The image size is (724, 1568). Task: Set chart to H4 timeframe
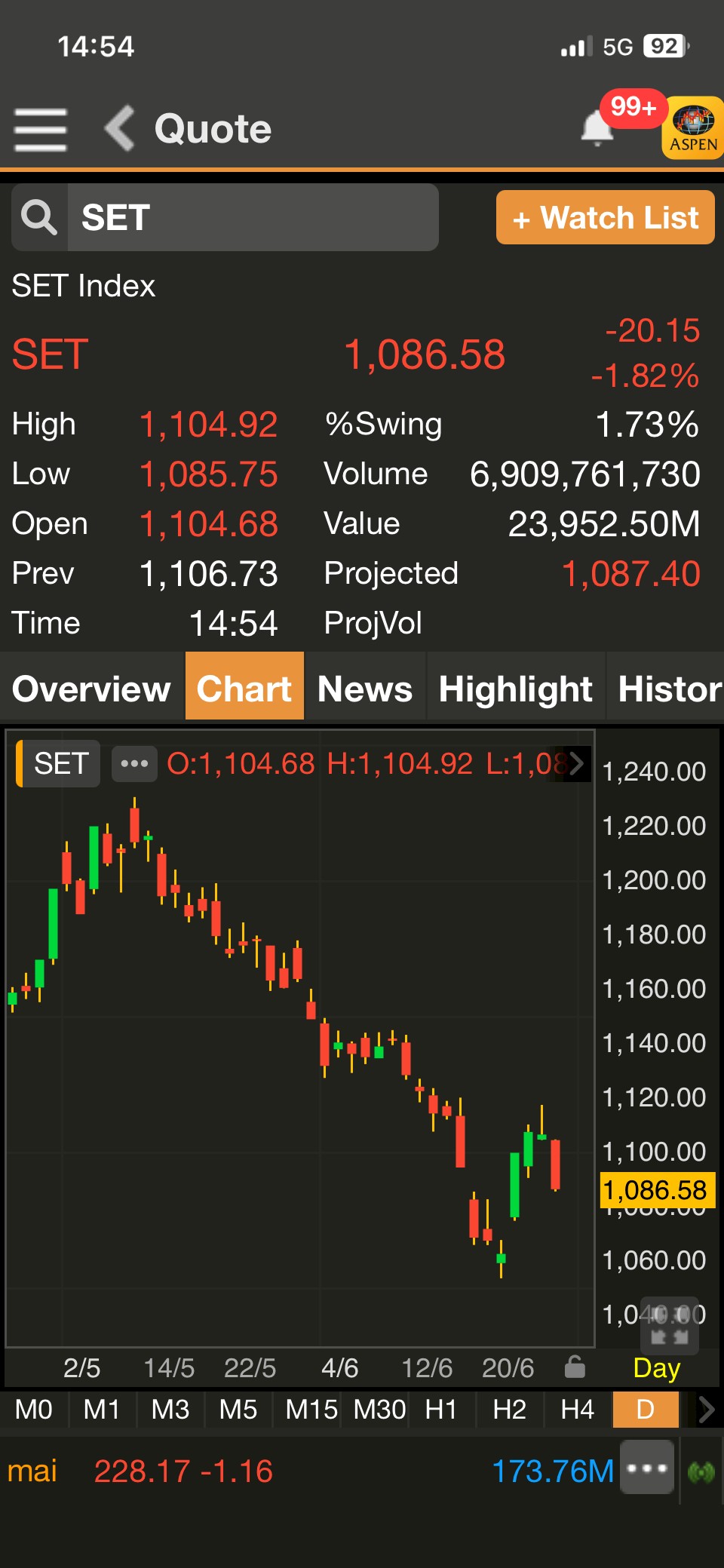pos(578,1409)
